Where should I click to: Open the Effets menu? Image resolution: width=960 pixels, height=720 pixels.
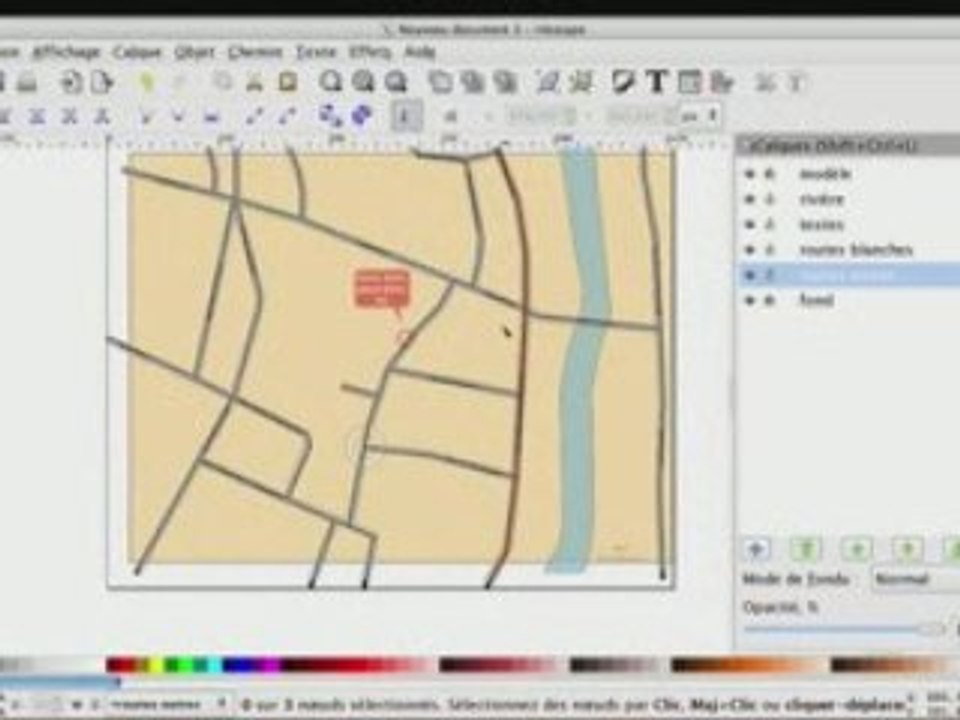coord(370,52)
